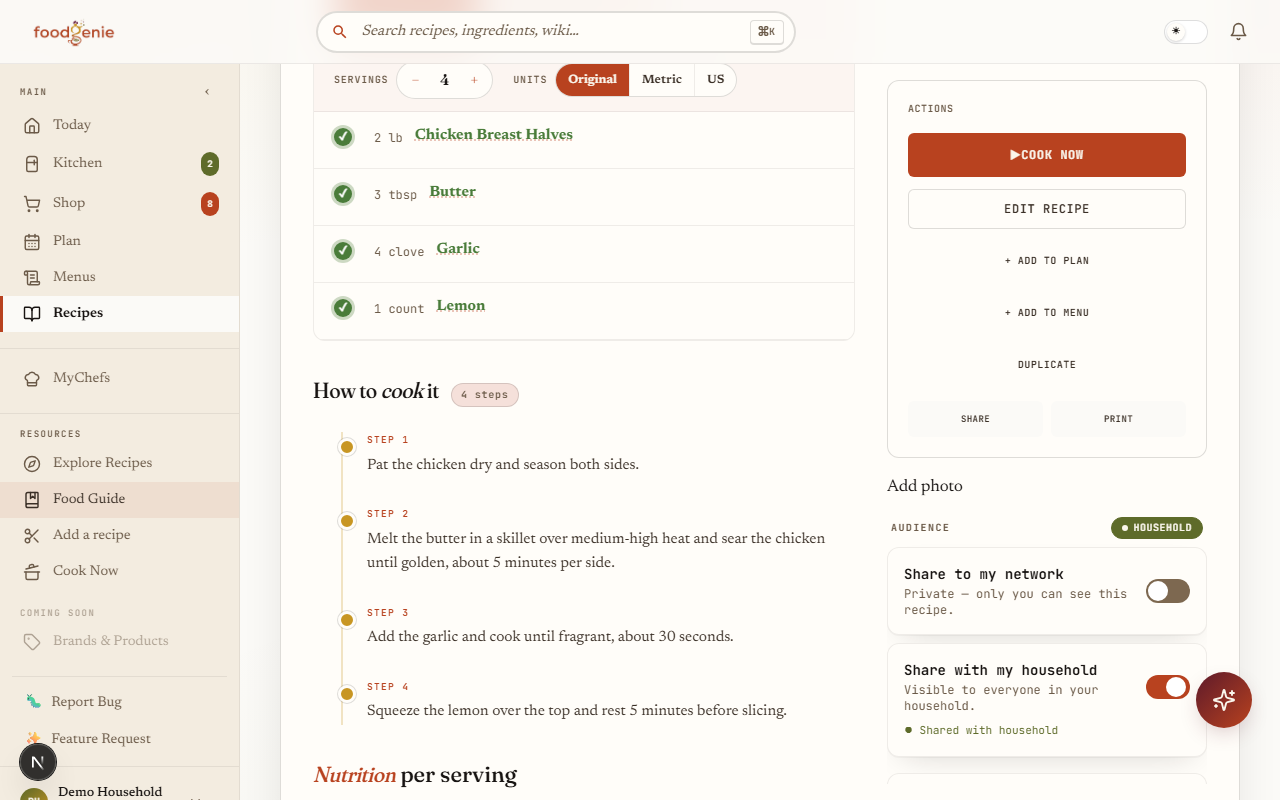Open the Demo Household account entry
The width and height of the screenshot is (1280, 800).
(x=119, y=792)
